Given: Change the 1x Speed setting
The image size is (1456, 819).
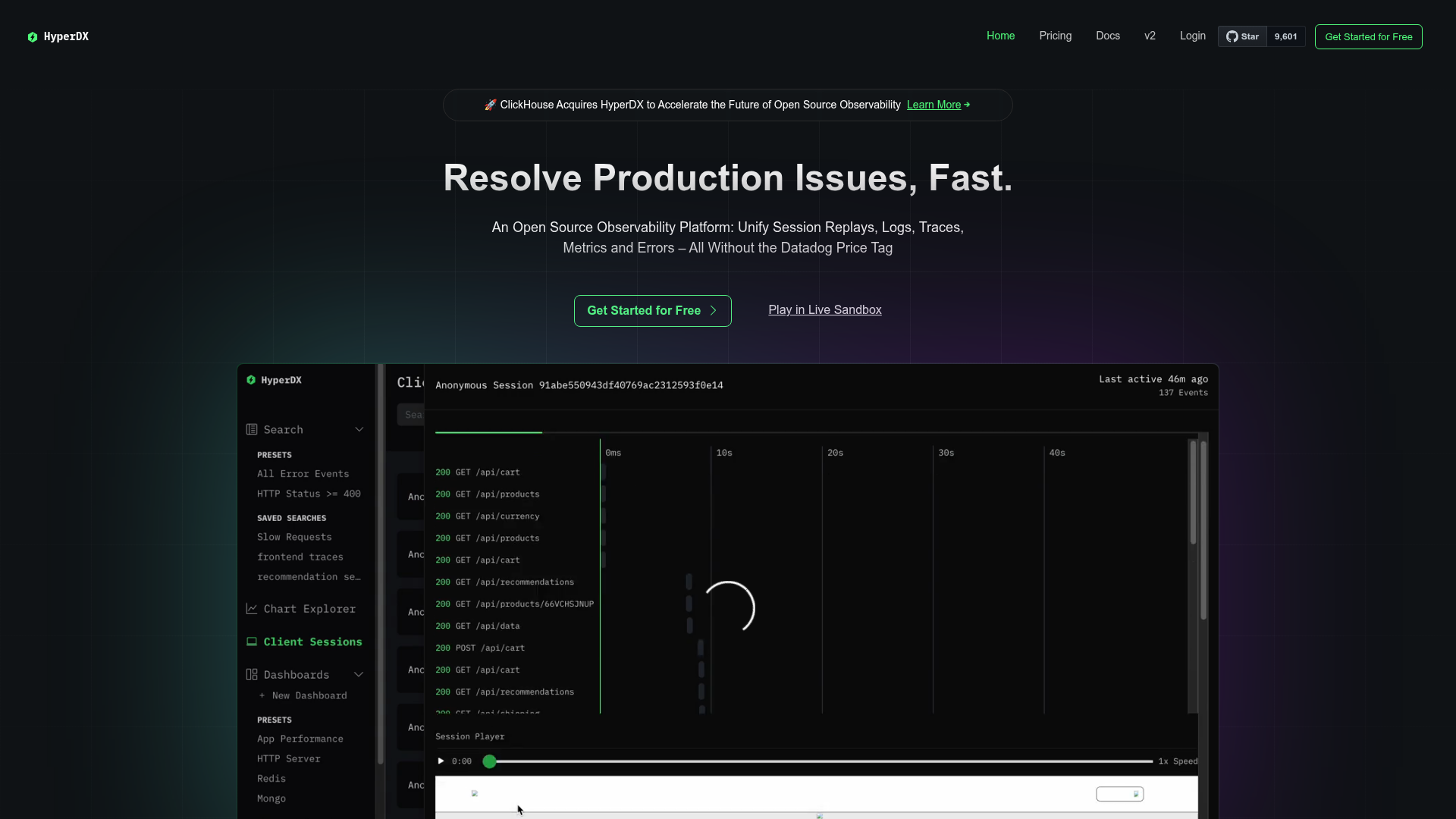Looking at the screenshot, I should [x=1178, y=761].
